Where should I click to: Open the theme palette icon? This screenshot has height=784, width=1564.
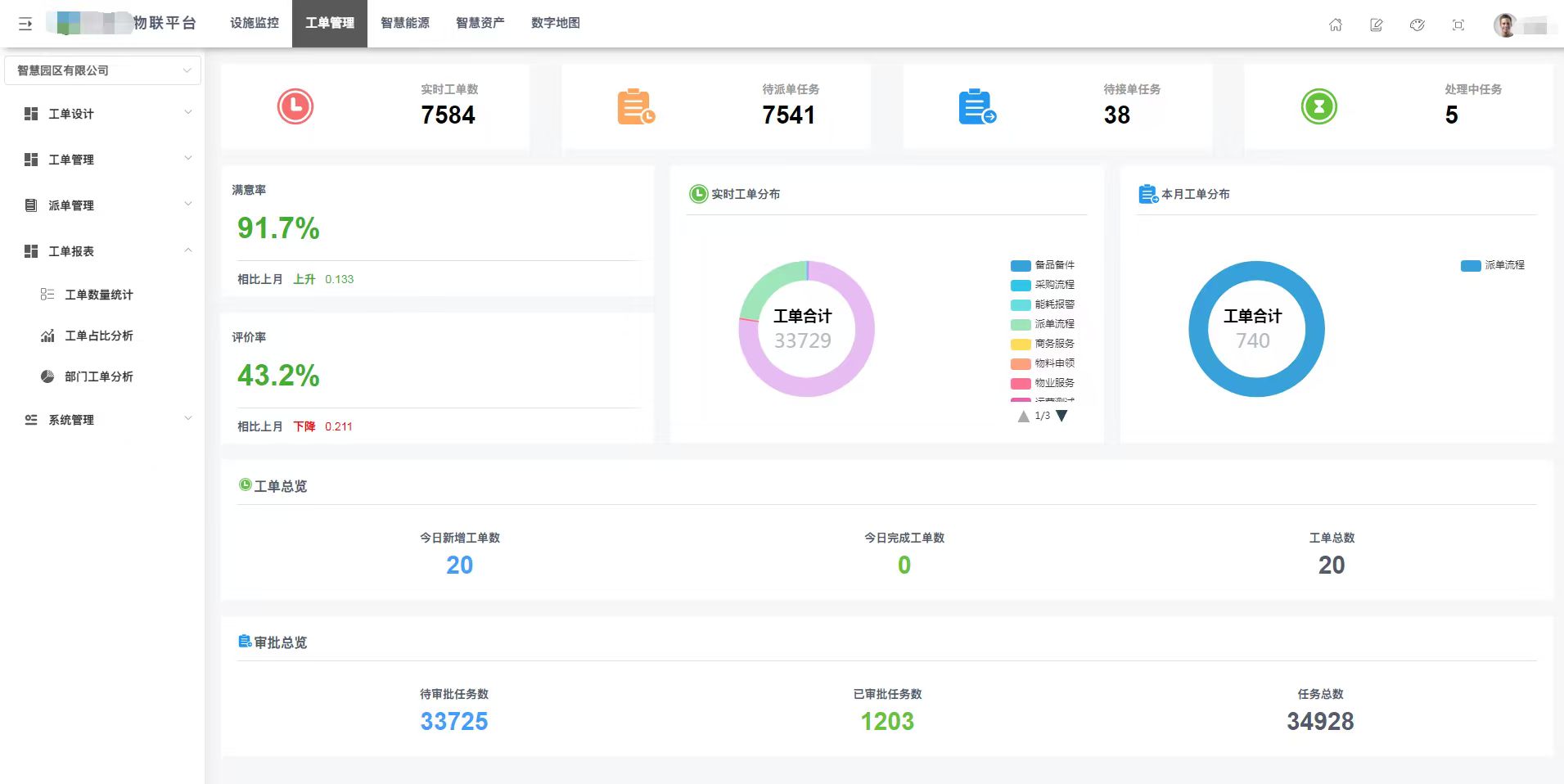coord(1418,25)
